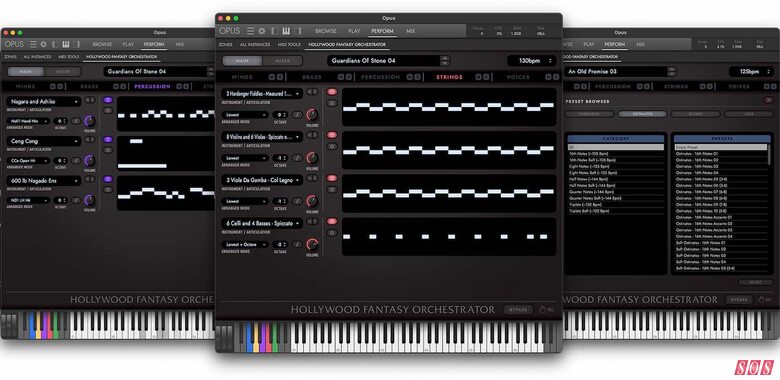
Task: Click the pan/stereo icon beside 3 Hardanger Fiddles
Action: coord(312,92)
